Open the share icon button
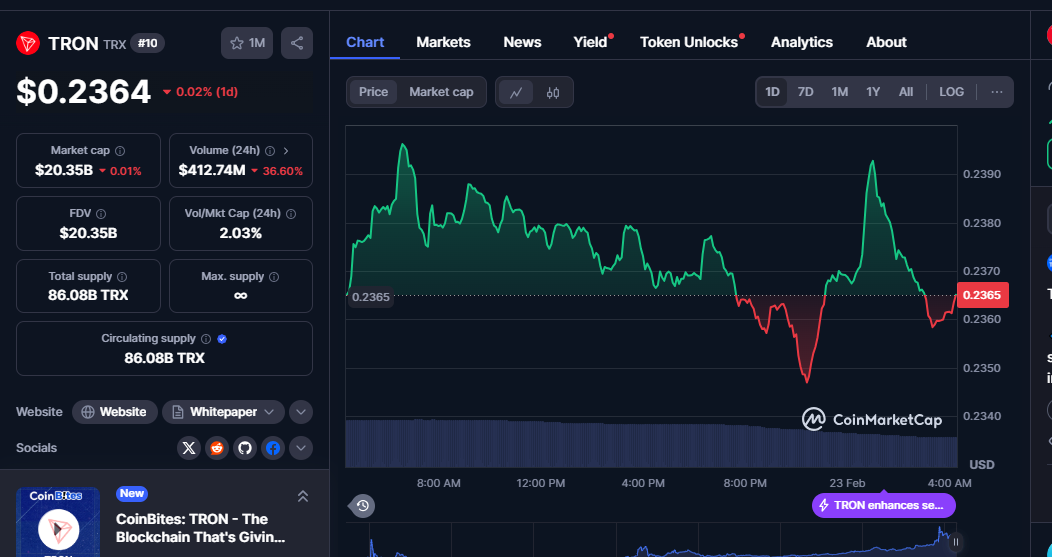1052x557 pixels. pos(297,44)
